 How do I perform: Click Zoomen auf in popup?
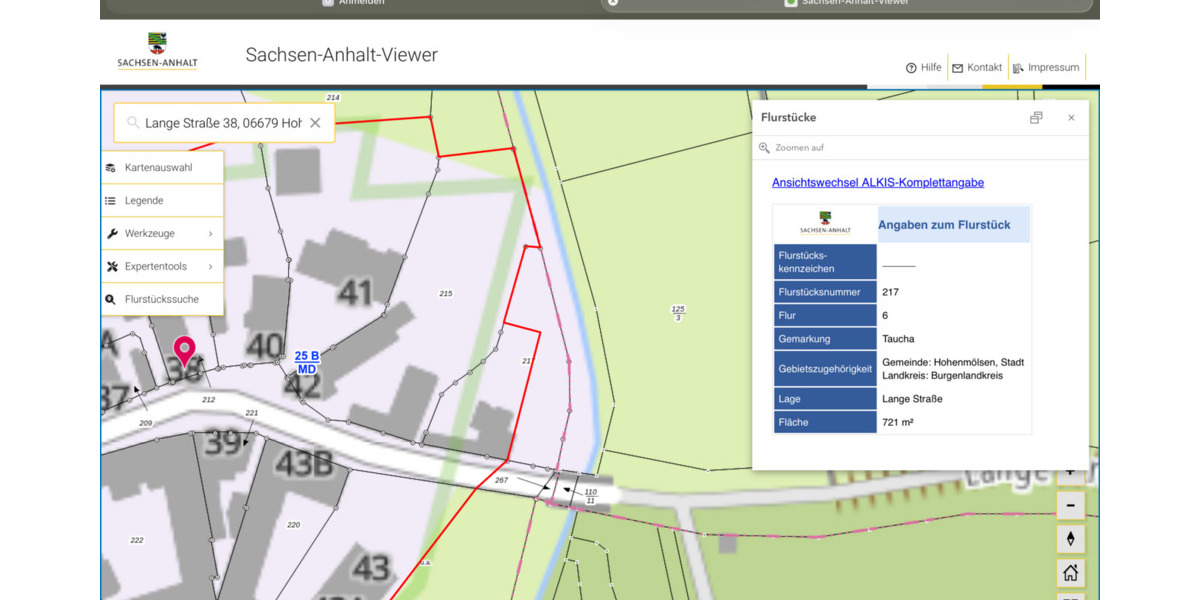pos(798,148)
